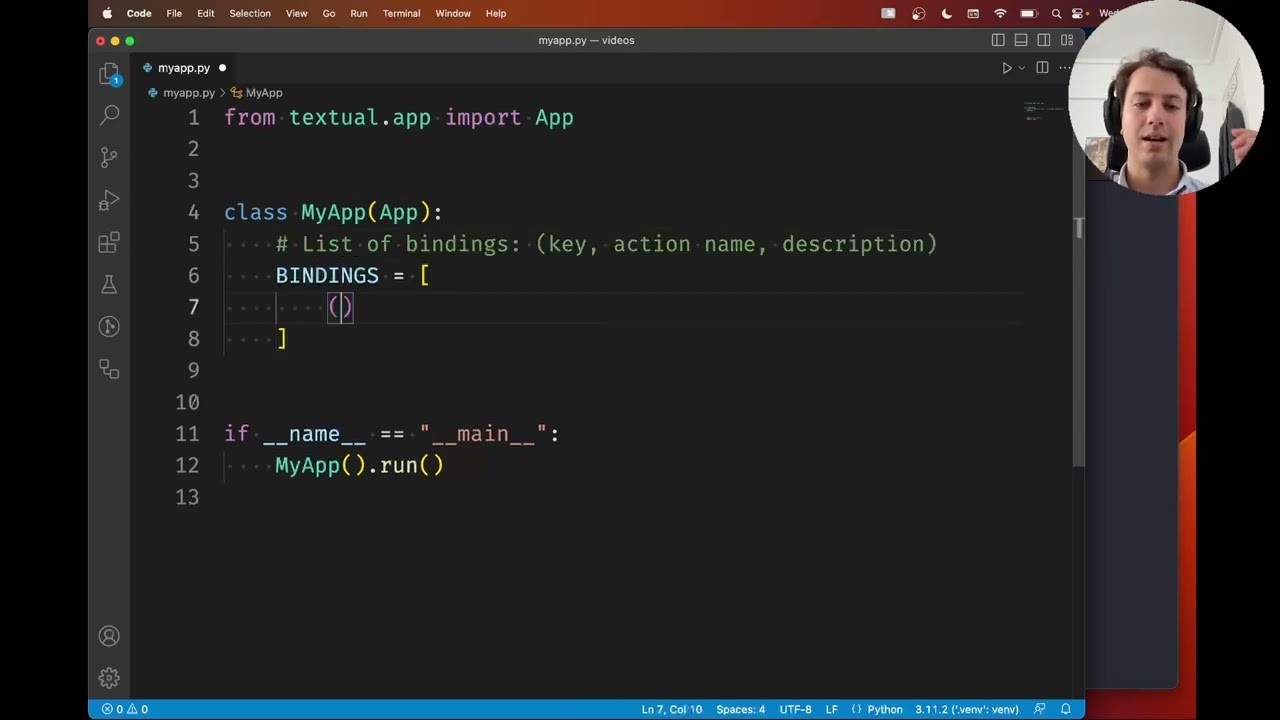
Task: Open the Code application menu
Action: pos(139,13)
